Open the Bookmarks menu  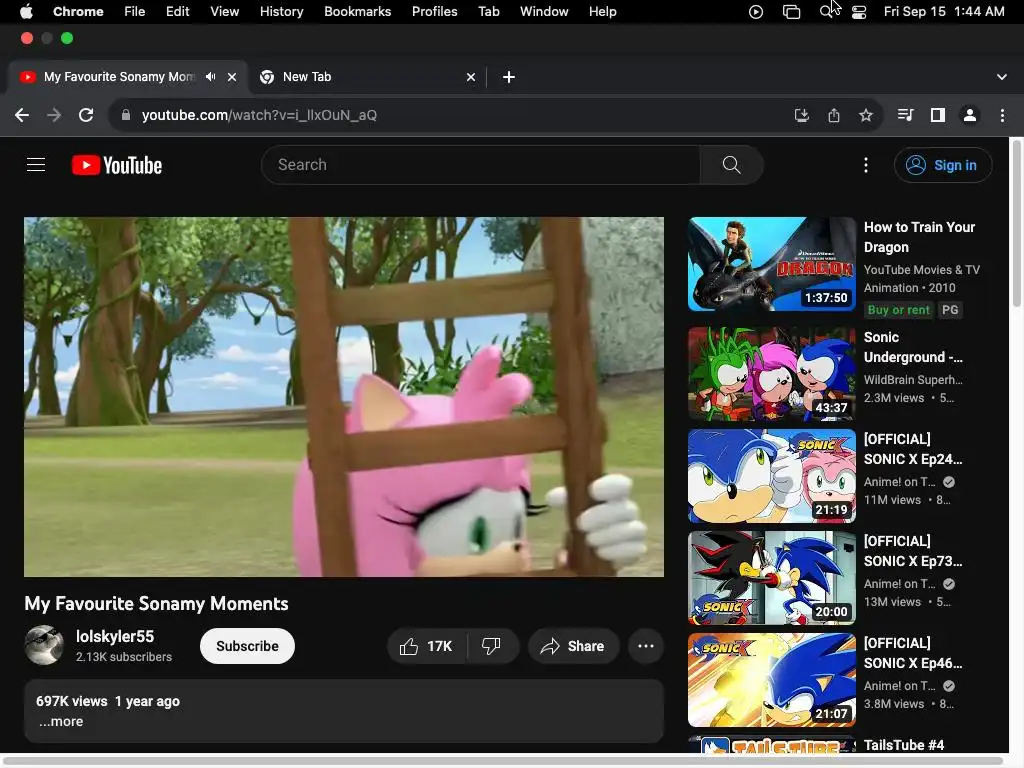pyautogui.click(x=357, y=12)
